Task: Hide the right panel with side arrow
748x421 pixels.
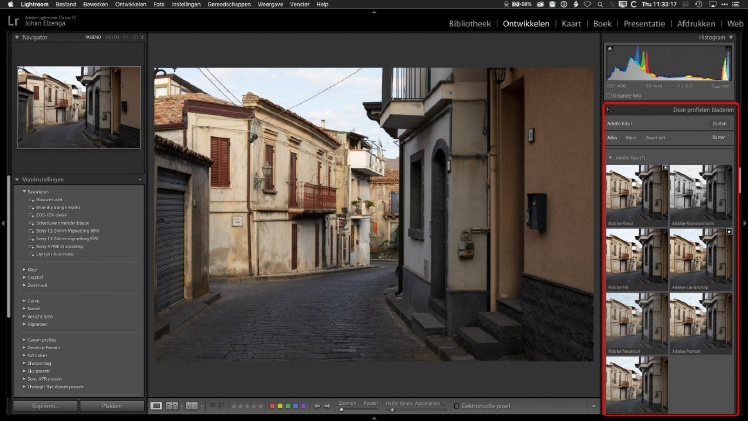Action: click(745, 223)
